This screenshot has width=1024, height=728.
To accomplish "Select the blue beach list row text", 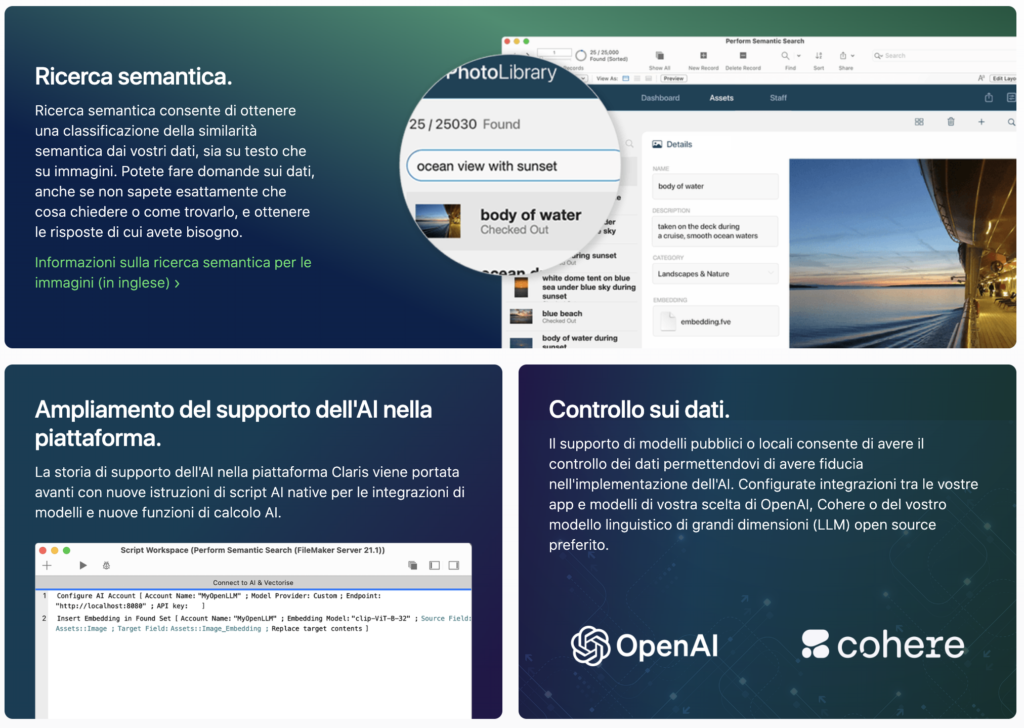I will 562,314.
